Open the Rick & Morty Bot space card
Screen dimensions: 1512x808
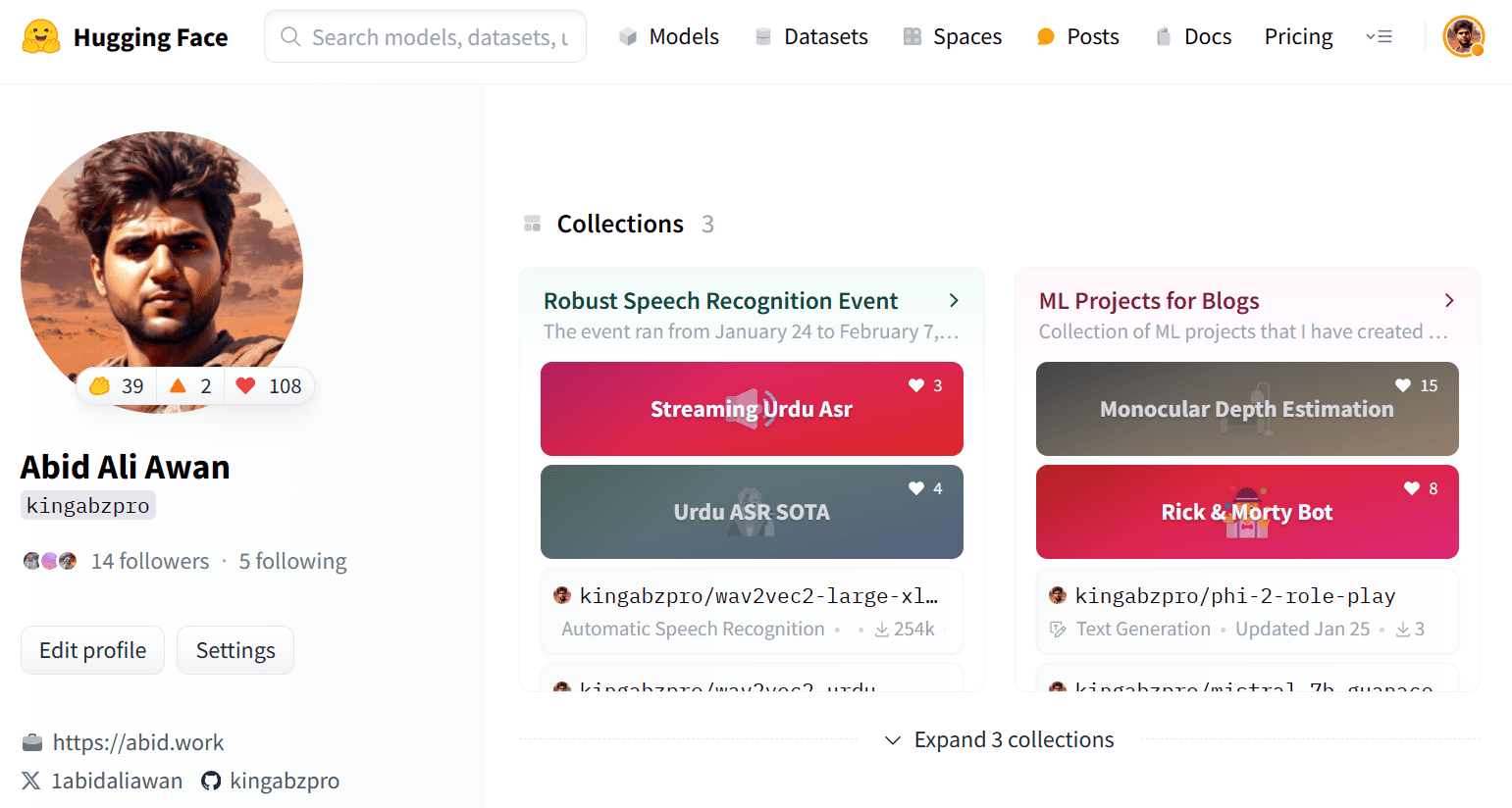[x=1247, y=512]
